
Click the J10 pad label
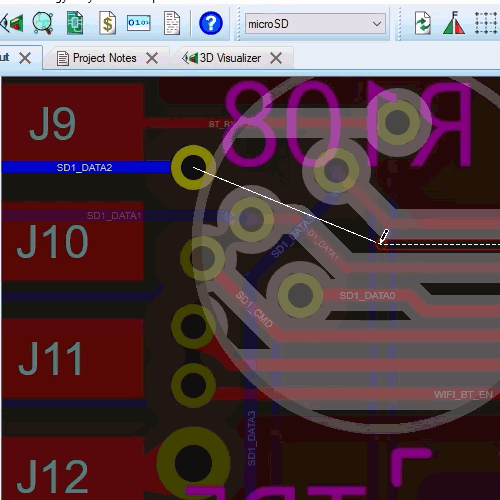pos(52,241)
